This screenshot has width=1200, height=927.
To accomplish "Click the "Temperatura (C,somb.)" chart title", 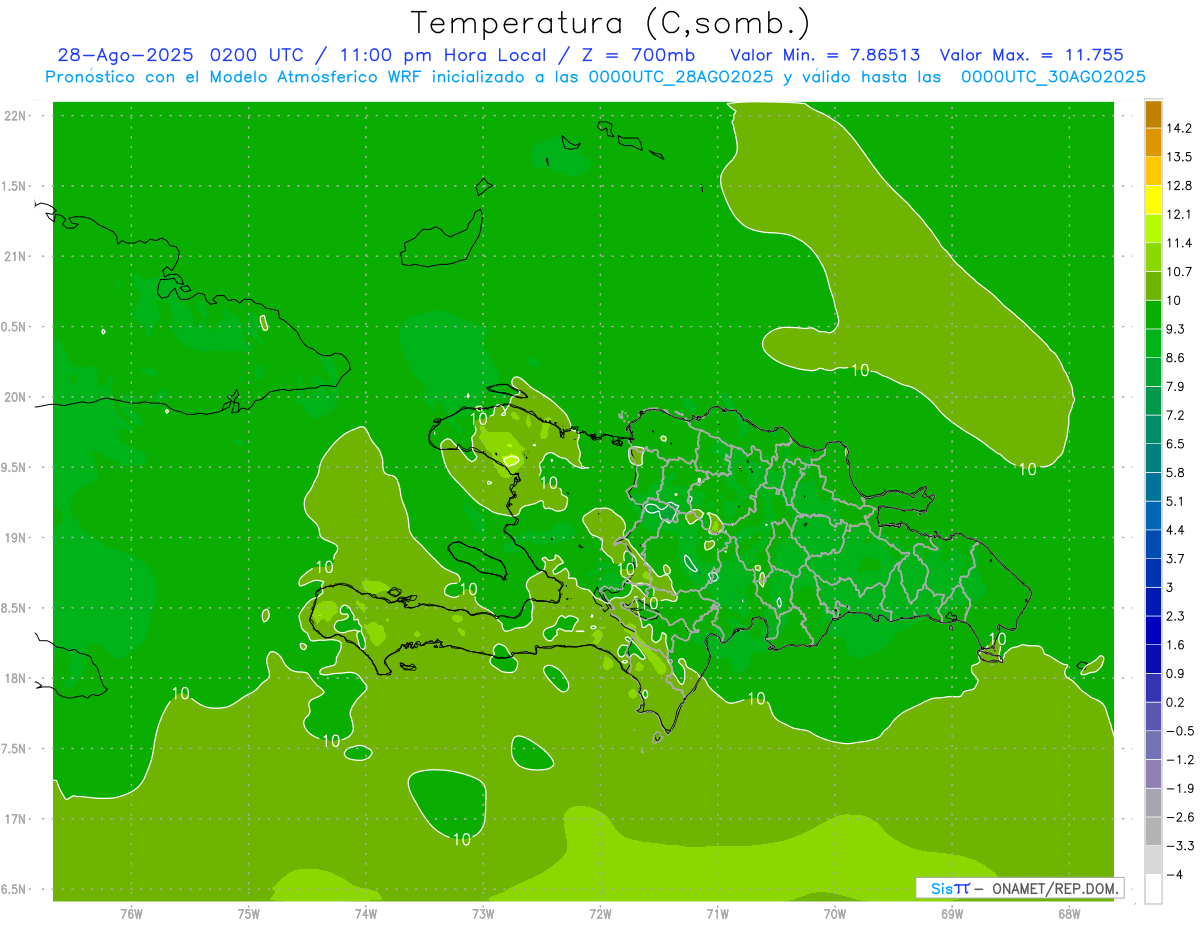I will 610,23.
